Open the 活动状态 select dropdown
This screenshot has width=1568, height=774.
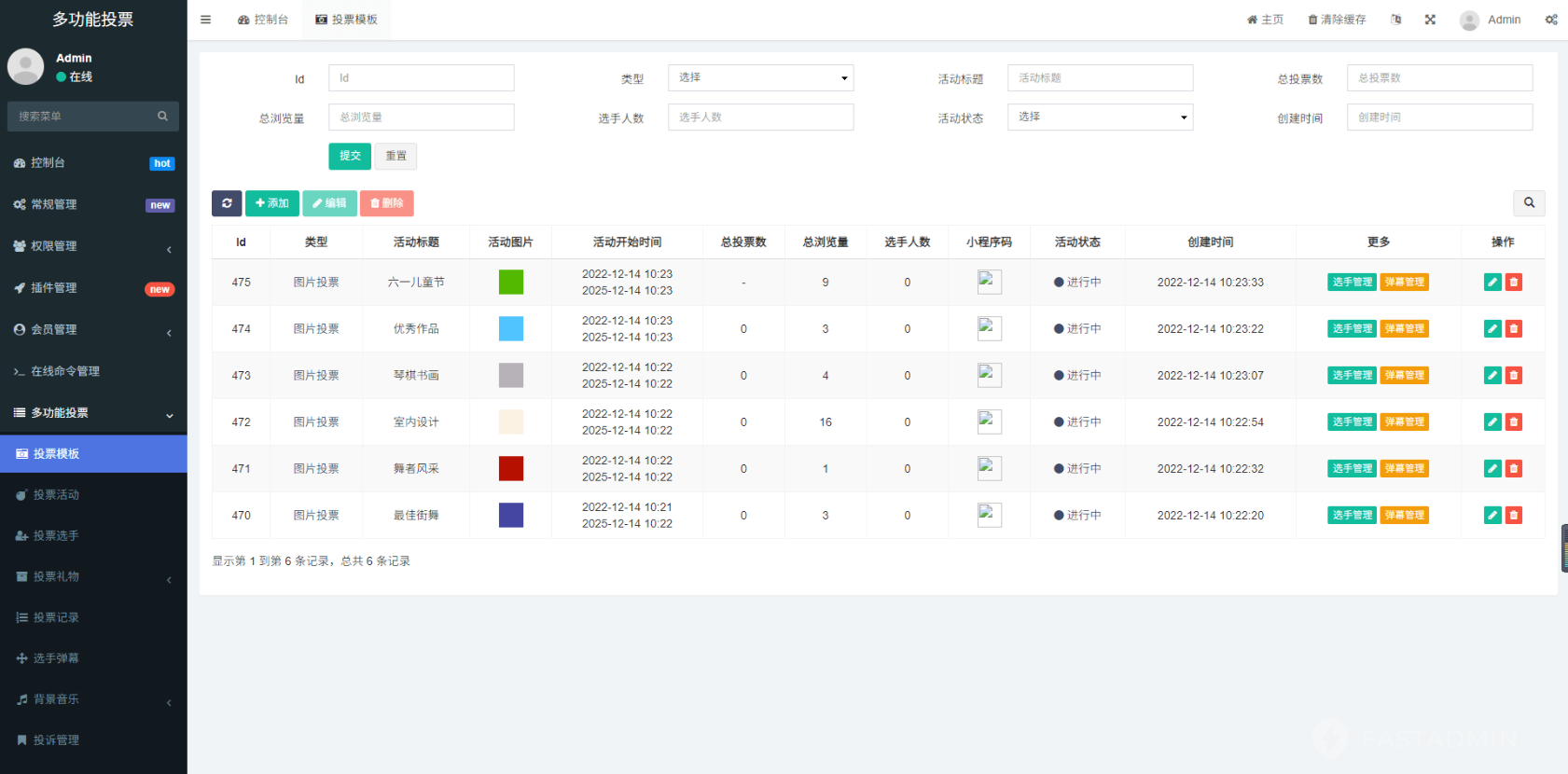point(1101,117)
